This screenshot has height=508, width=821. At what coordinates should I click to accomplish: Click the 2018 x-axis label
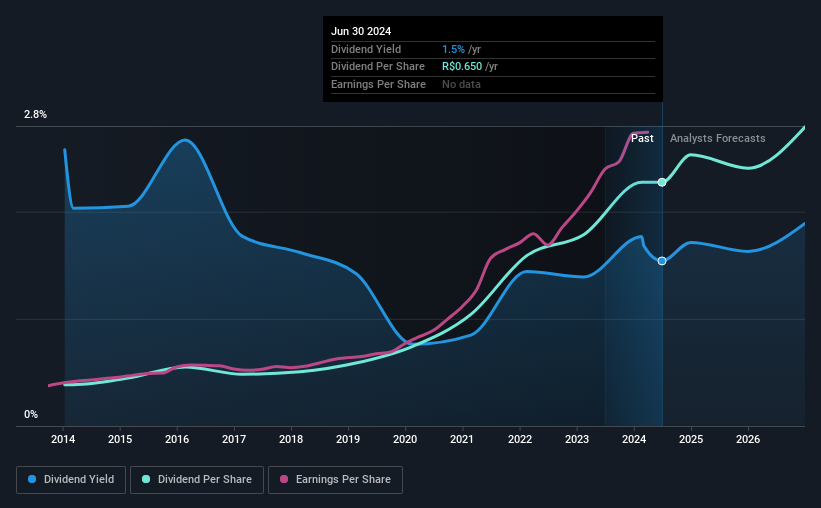pyautogui.click(x=291, y=439)
